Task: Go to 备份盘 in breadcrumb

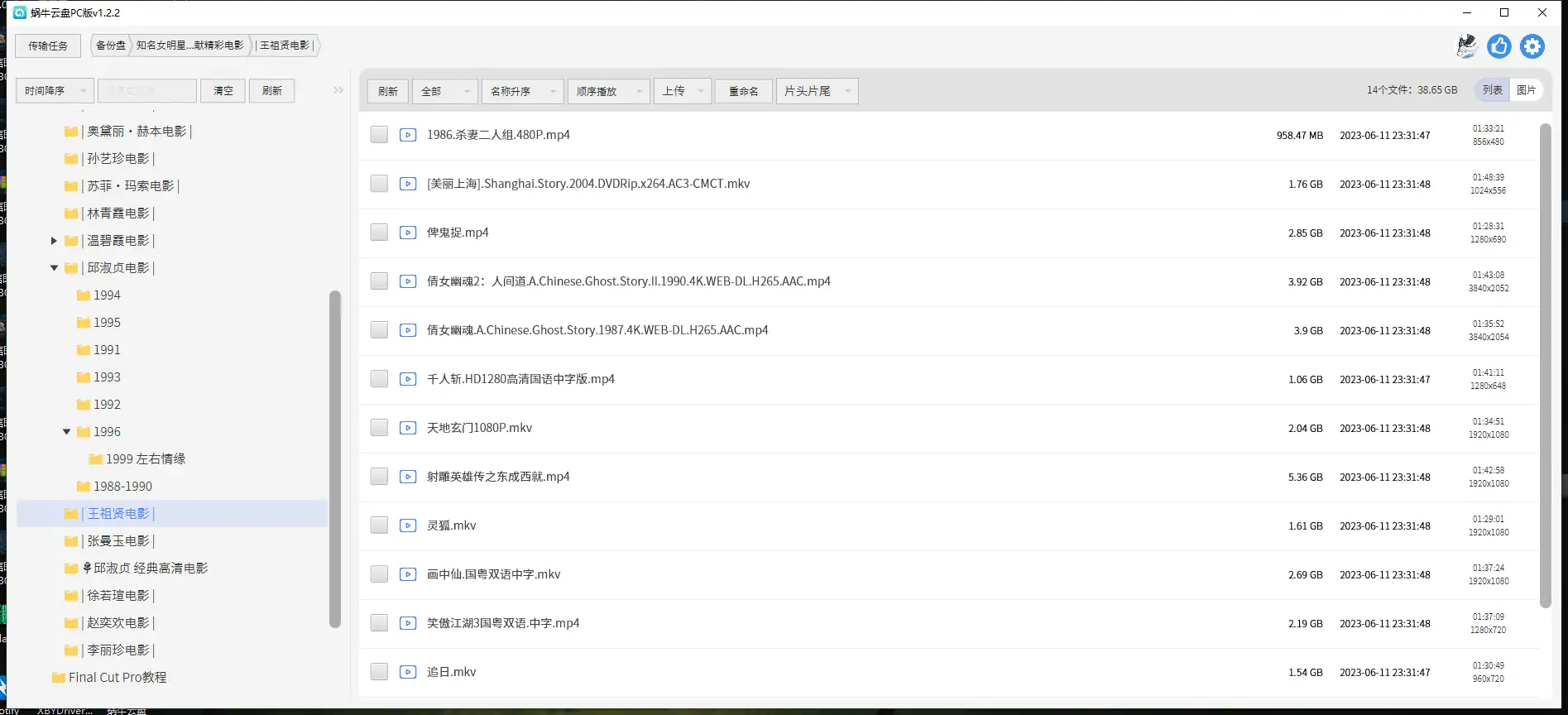Action: point(111,46)
